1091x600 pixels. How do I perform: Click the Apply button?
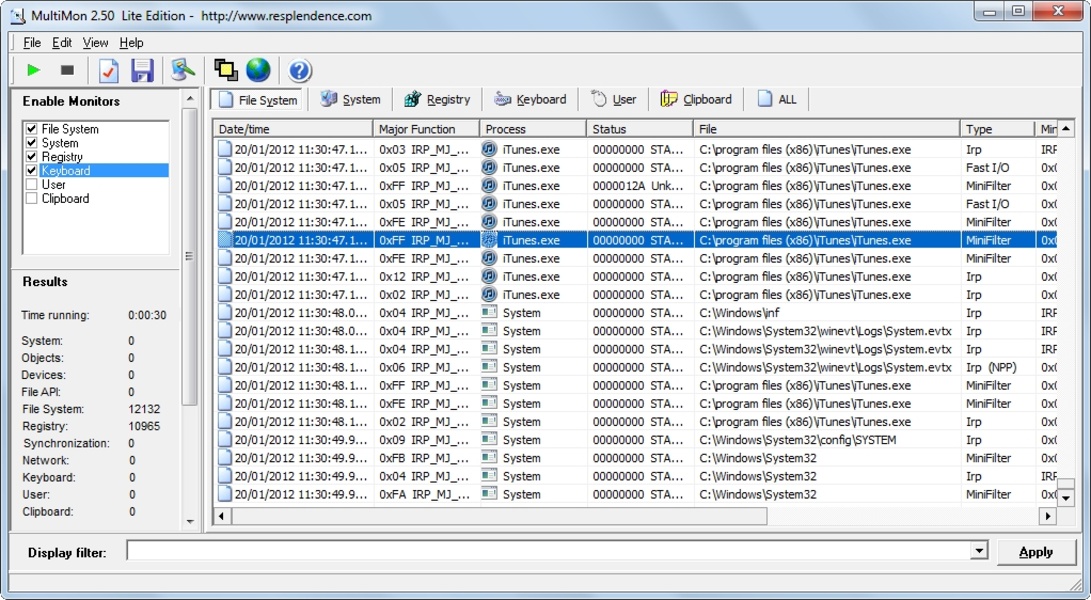1036,552
